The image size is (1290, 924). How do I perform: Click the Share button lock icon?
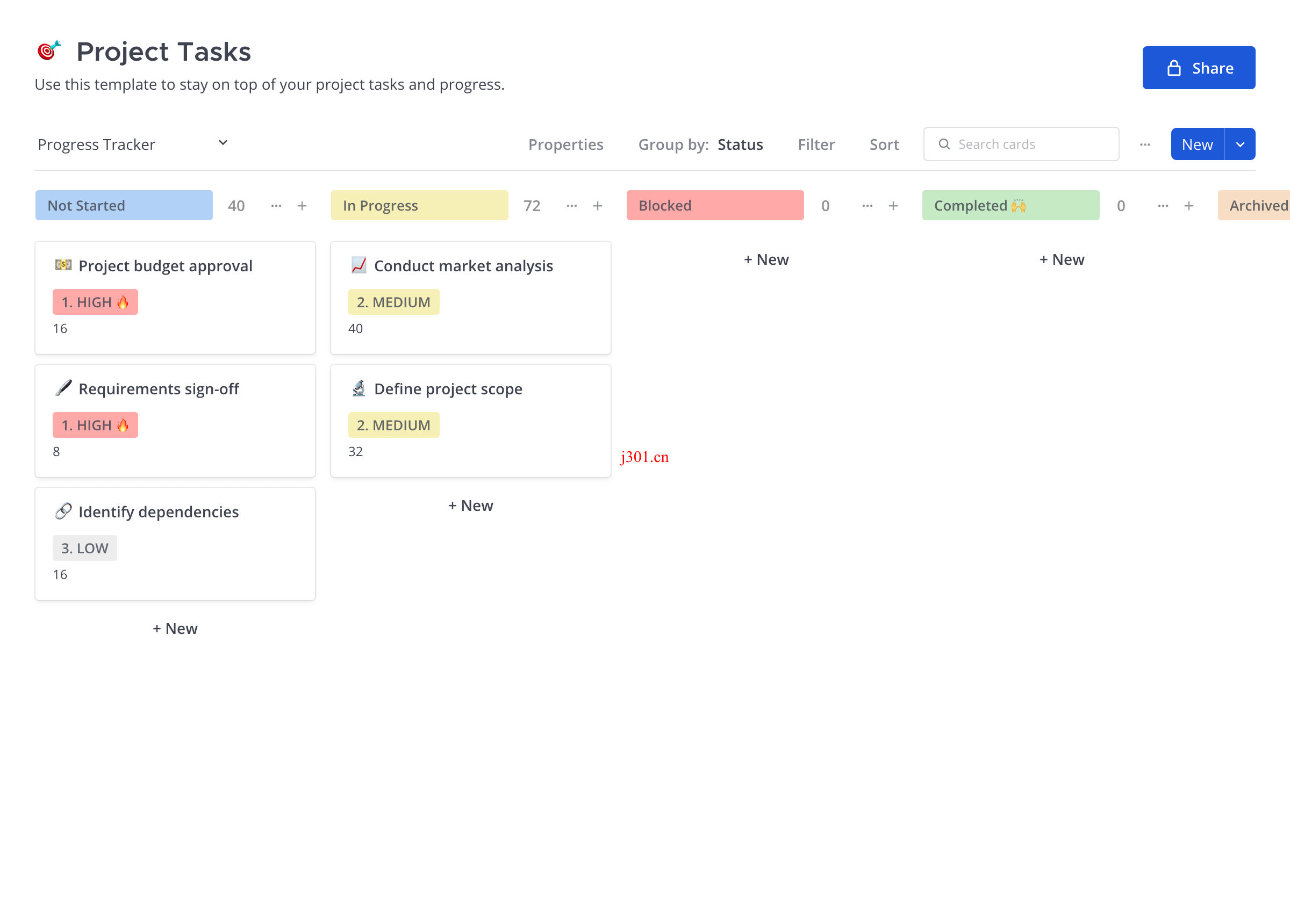[x=1175, y=67]
